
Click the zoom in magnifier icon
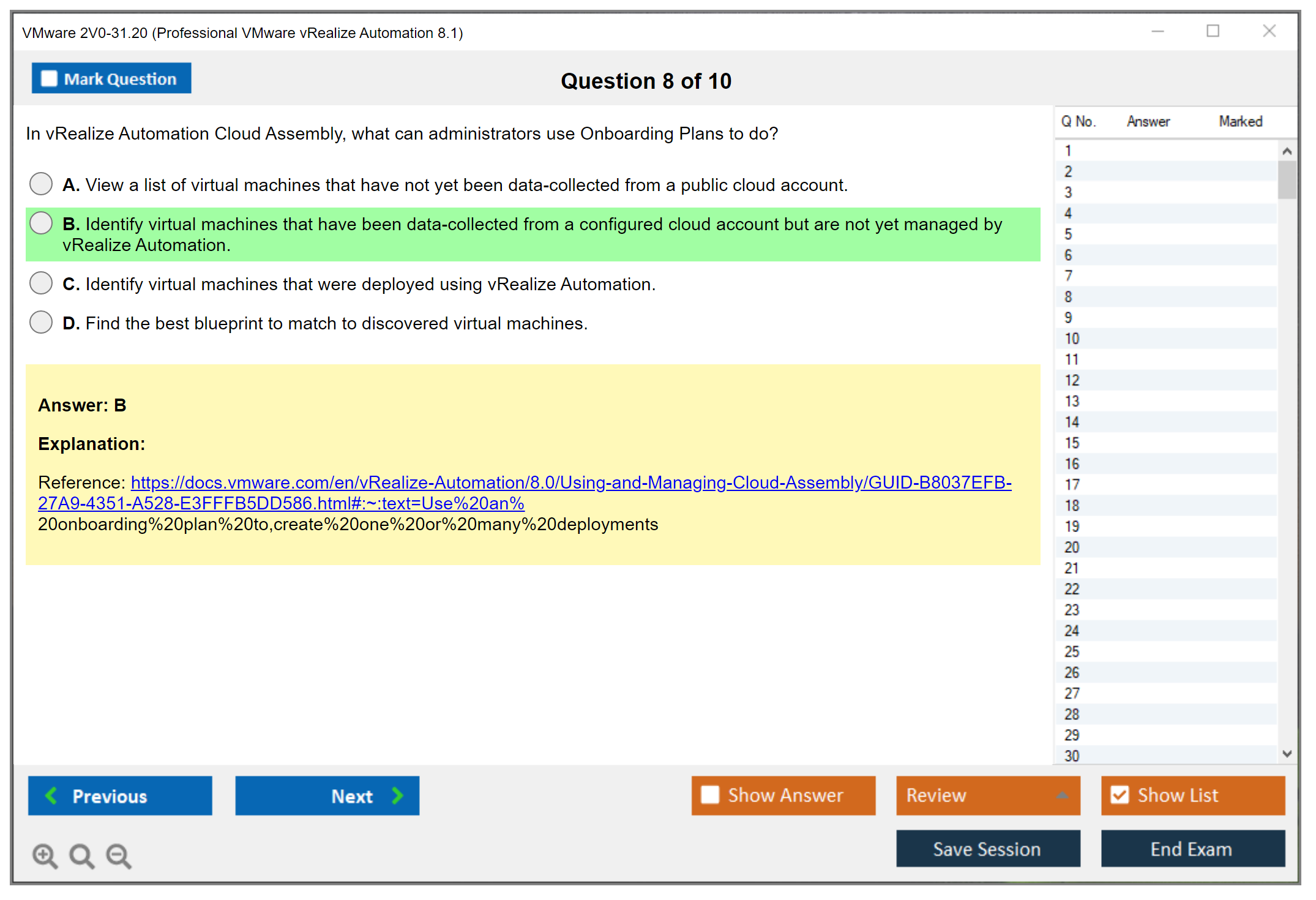click(x=45, y=855)
